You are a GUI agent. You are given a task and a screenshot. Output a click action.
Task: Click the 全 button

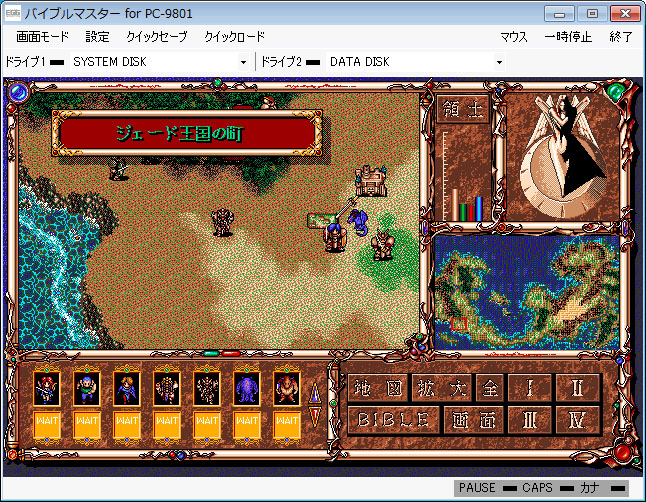[490, 388]
